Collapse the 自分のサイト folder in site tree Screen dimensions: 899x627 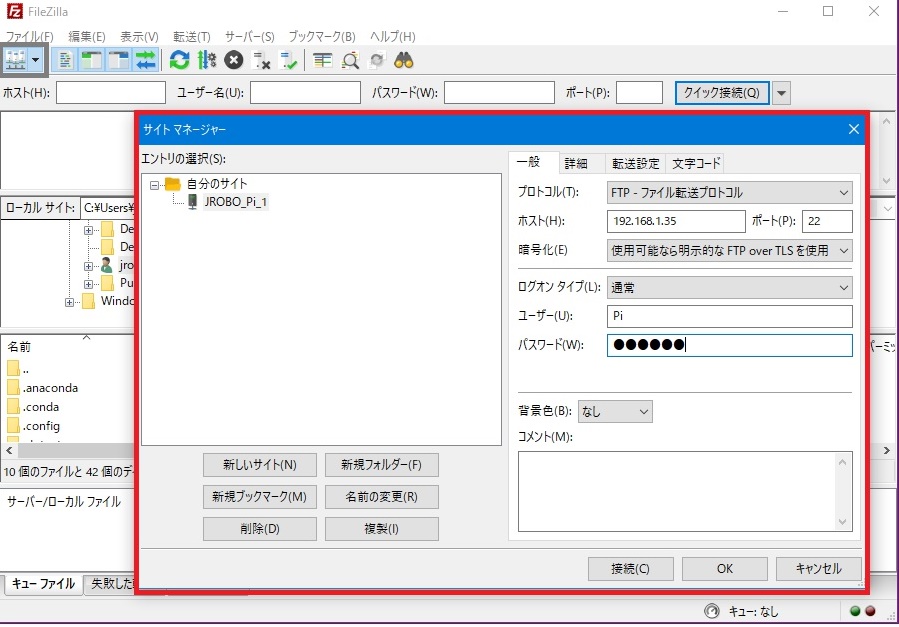pos(154,185)
